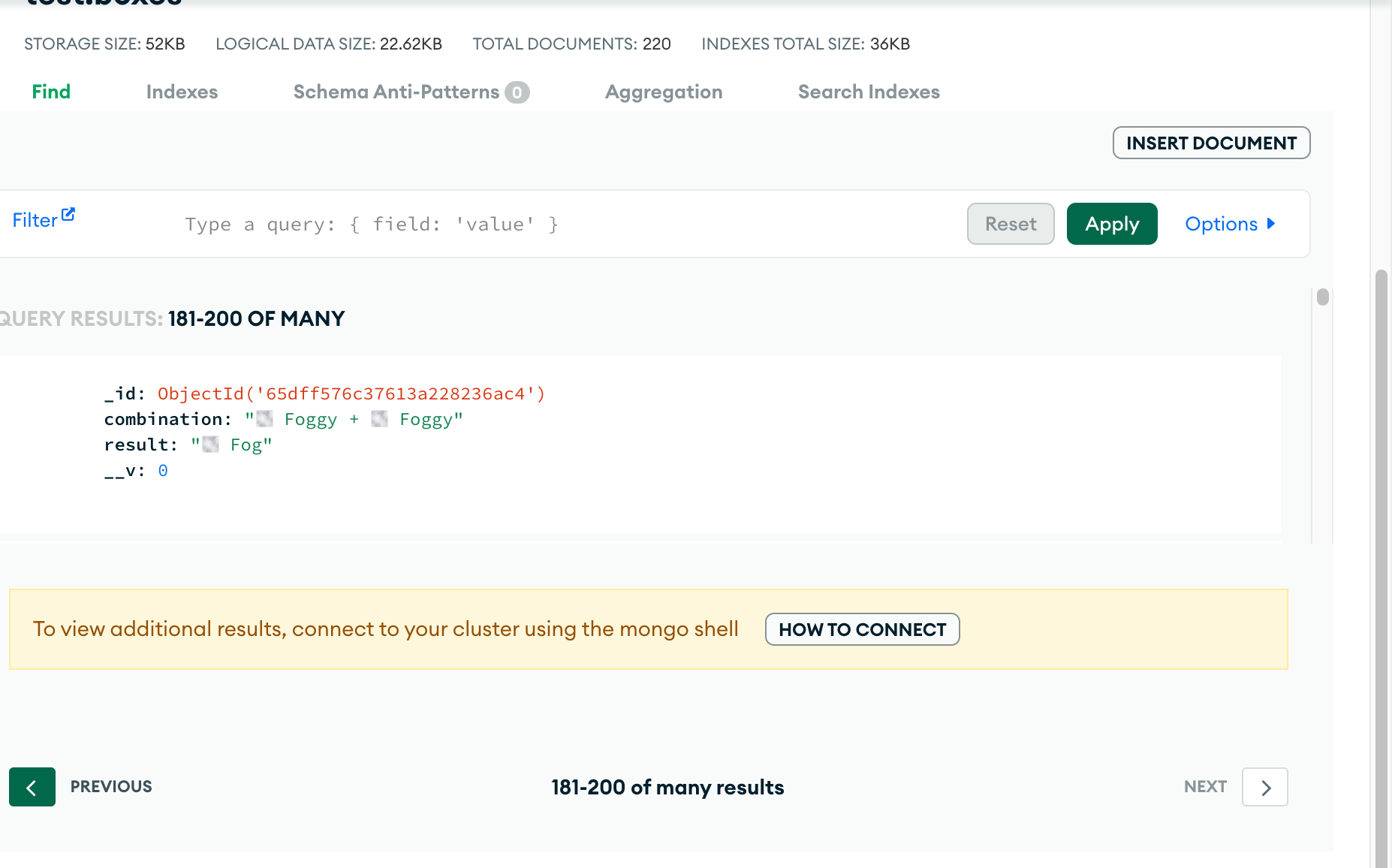Viewport: 1392px width, 868px height.
Task: Apply the filter query
Action: [x=1112, y=224]
